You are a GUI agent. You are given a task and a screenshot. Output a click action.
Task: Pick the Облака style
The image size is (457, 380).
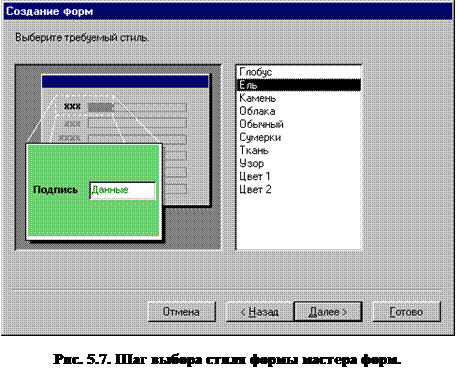298,111
